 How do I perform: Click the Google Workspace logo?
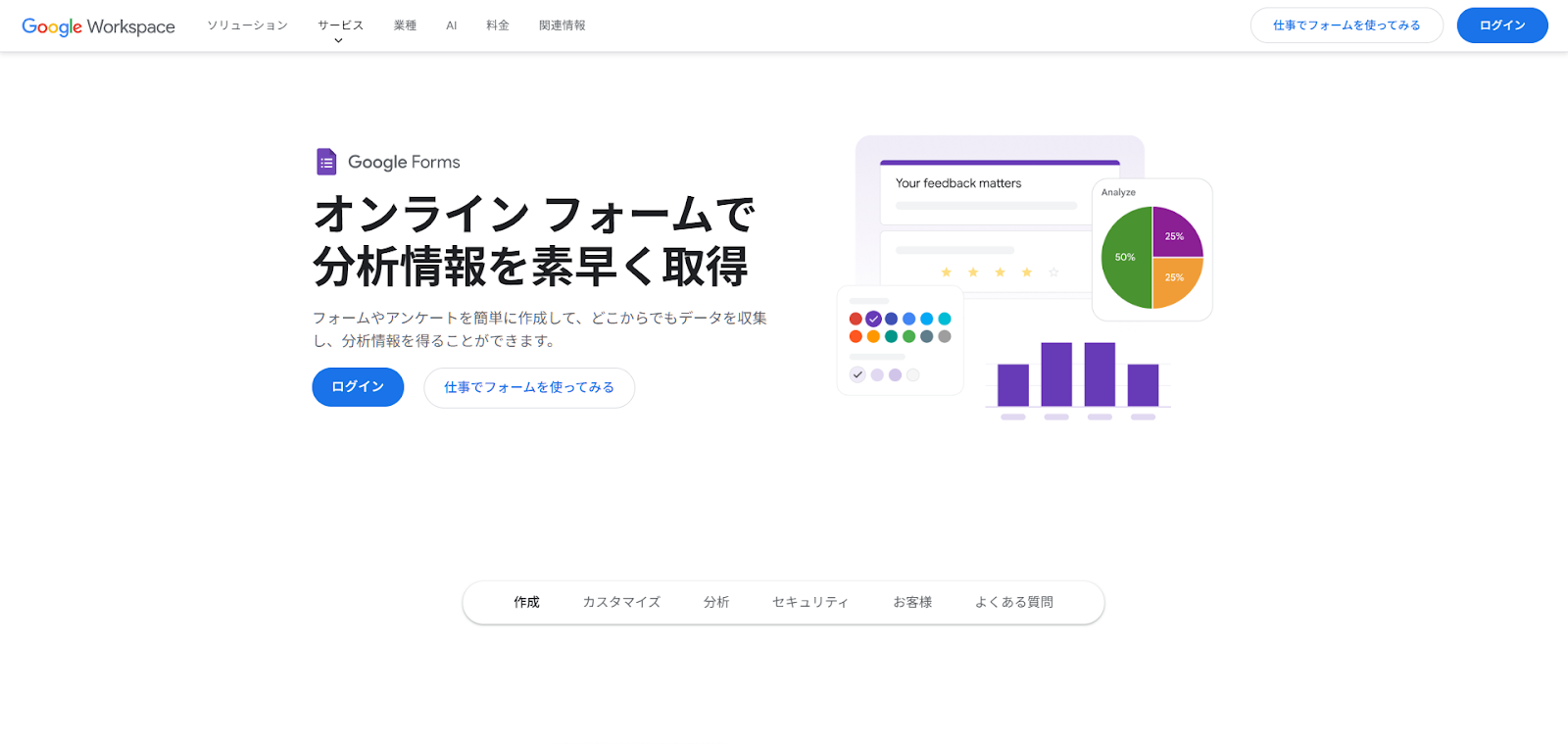pos(98,26)
